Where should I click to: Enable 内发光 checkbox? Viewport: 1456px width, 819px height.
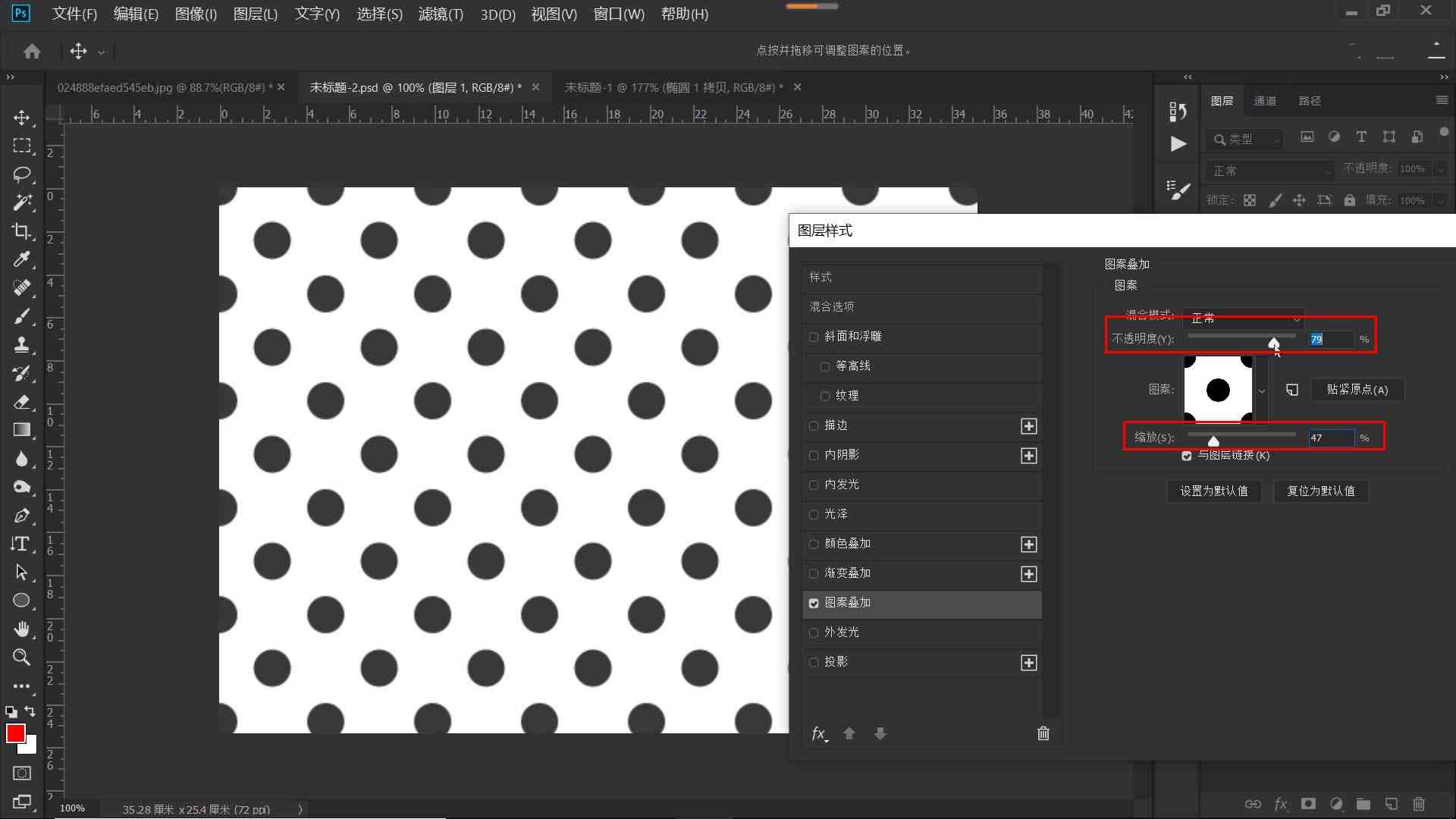(814, 485)
